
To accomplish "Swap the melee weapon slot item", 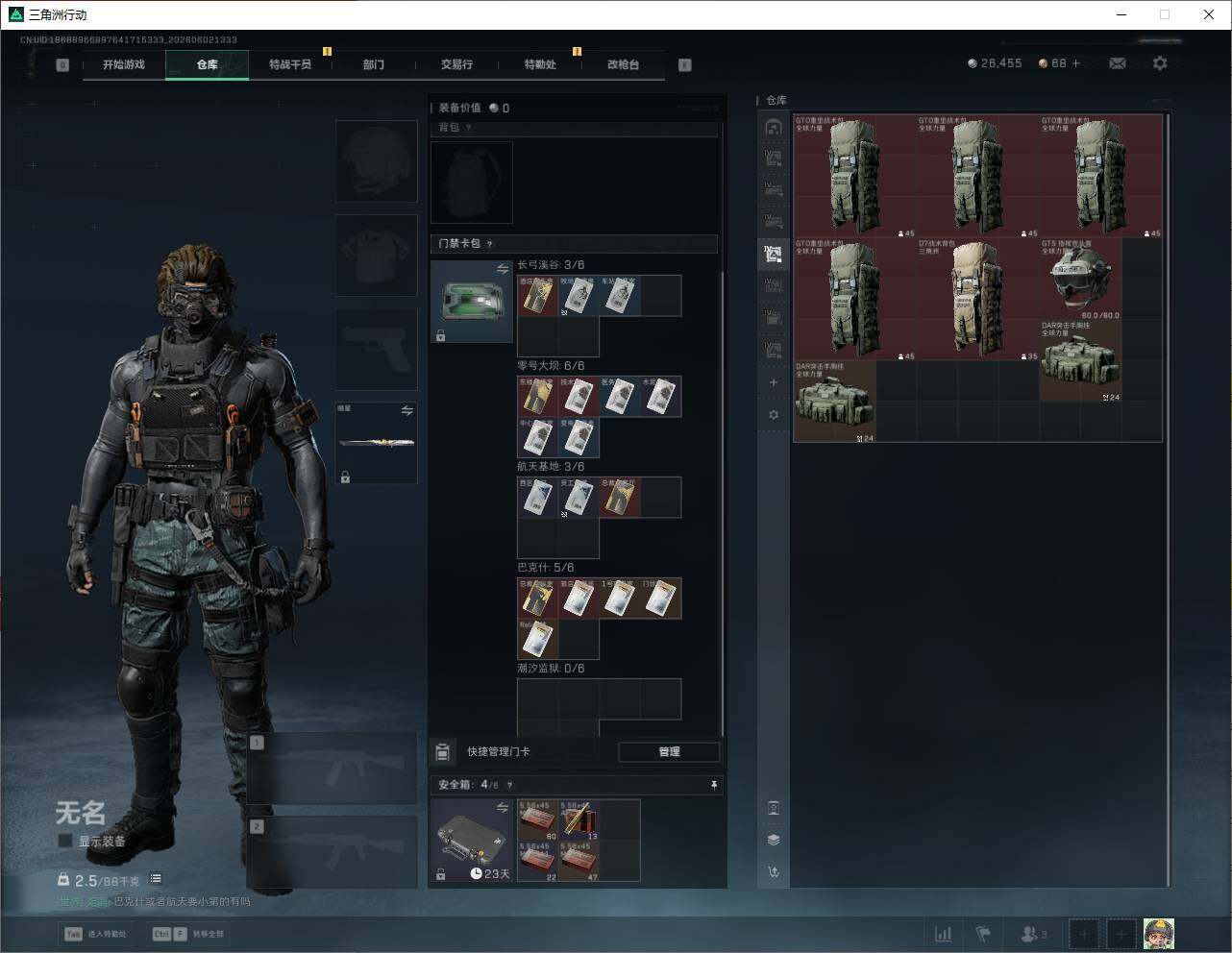I will pyautogui.click(x=407, y=411).
